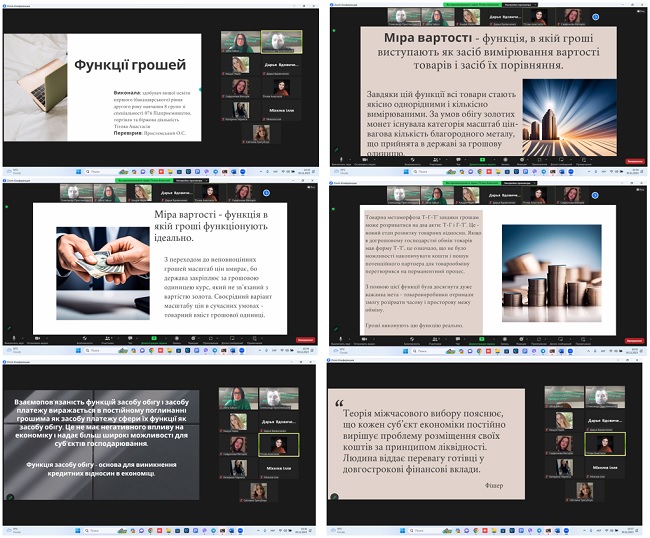Mute microphone in the coin-stacks slide window
650x538 pixels.
[341, 340]
